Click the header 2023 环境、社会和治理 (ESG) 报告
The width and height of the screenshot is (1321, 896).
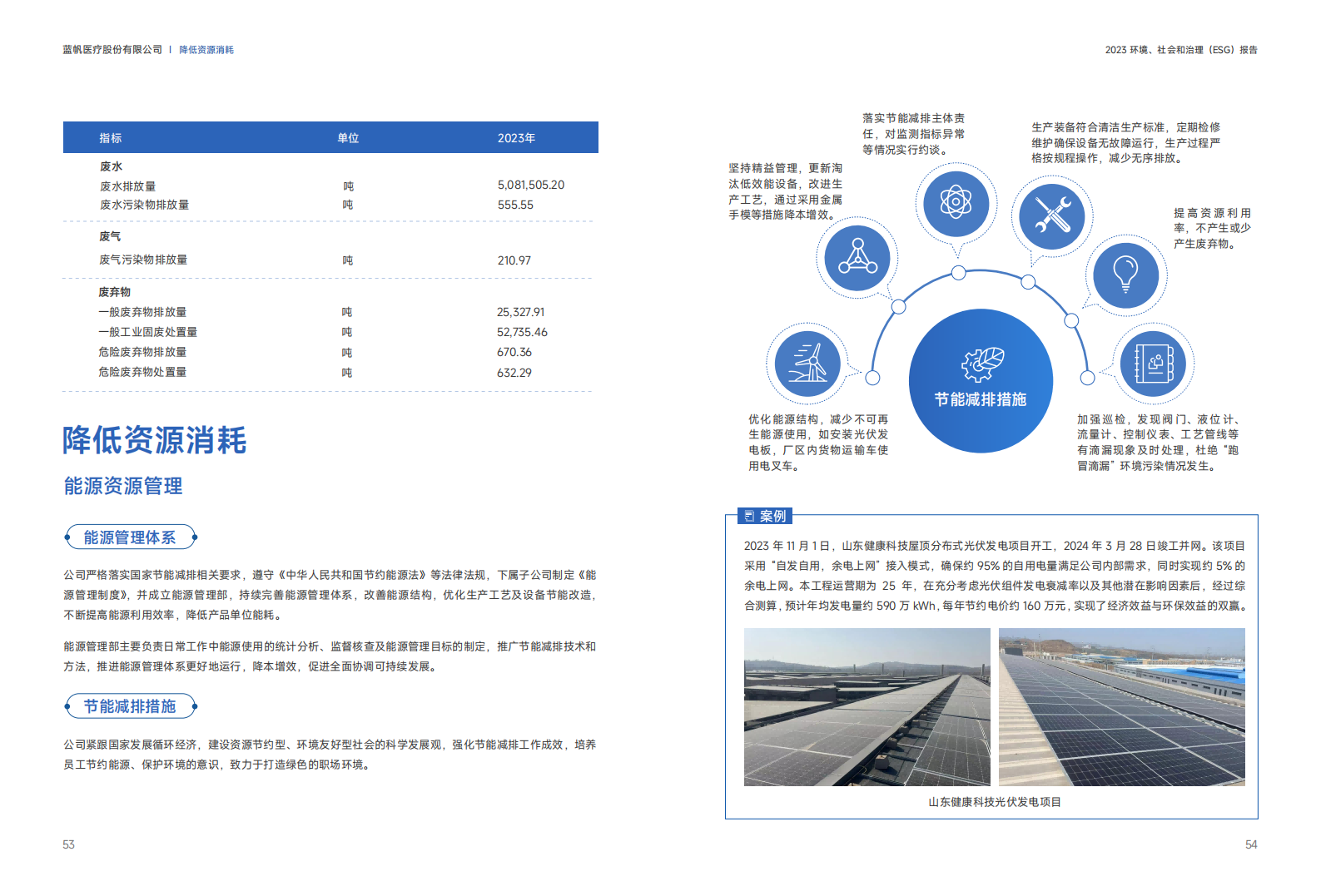click(1181, 50)
